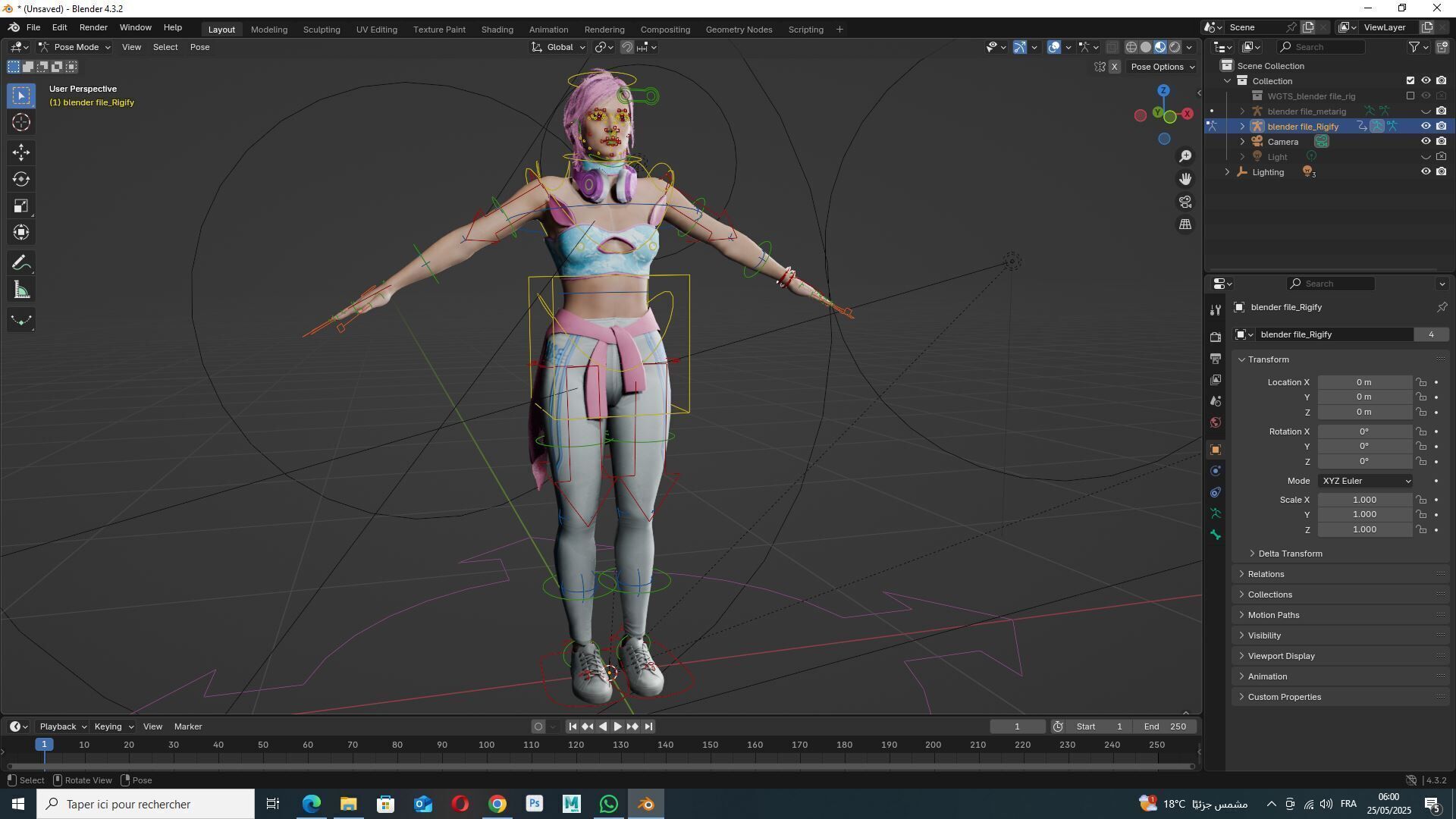Viewport: 1456px width, 819px height.
Task: Select the Measure tool
Action: click(21, 290)
